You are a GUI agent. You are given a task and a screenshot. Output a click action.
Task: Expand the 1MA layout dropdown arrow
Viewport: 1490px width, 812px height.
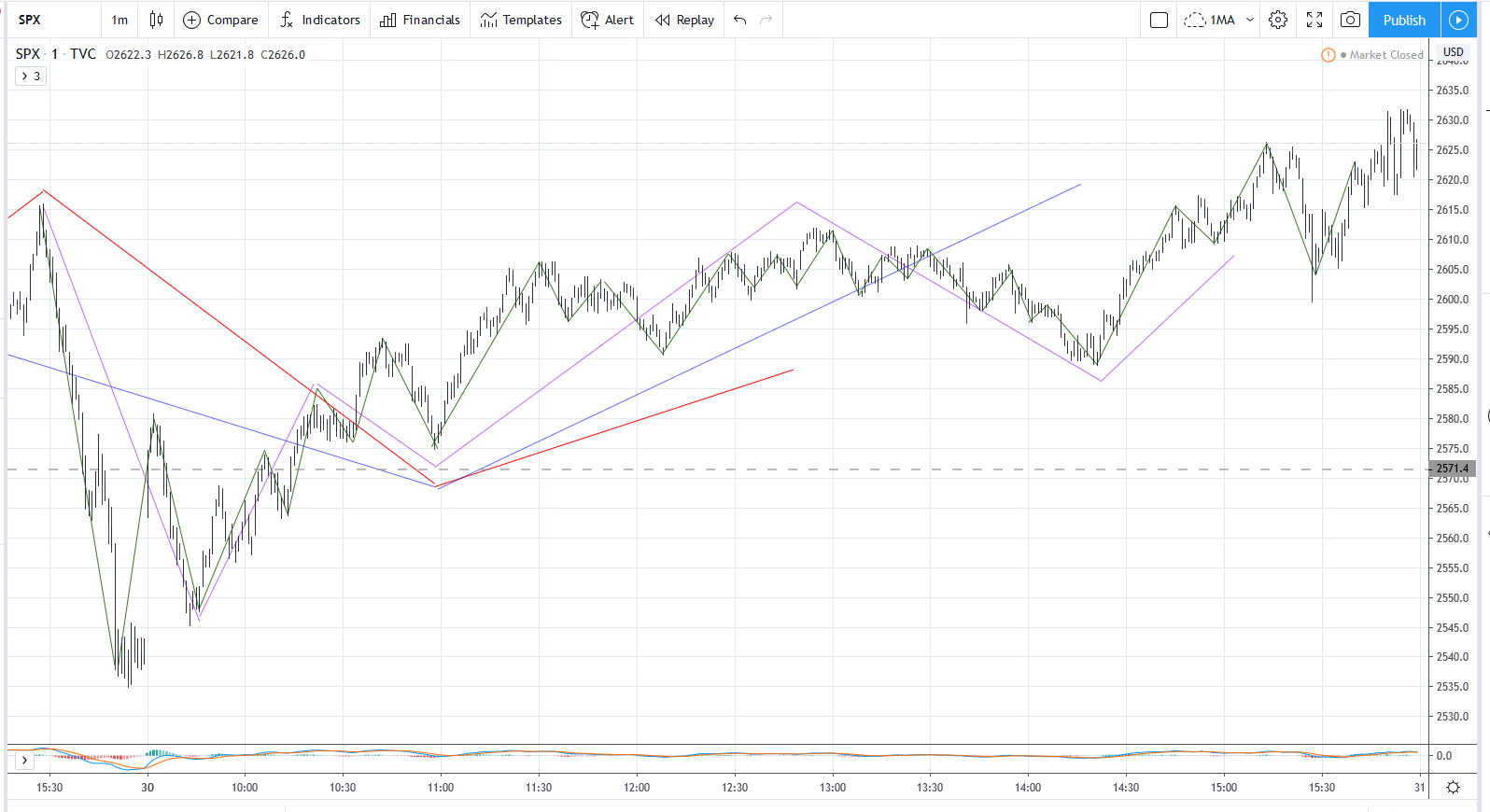tap(1250, 20)
